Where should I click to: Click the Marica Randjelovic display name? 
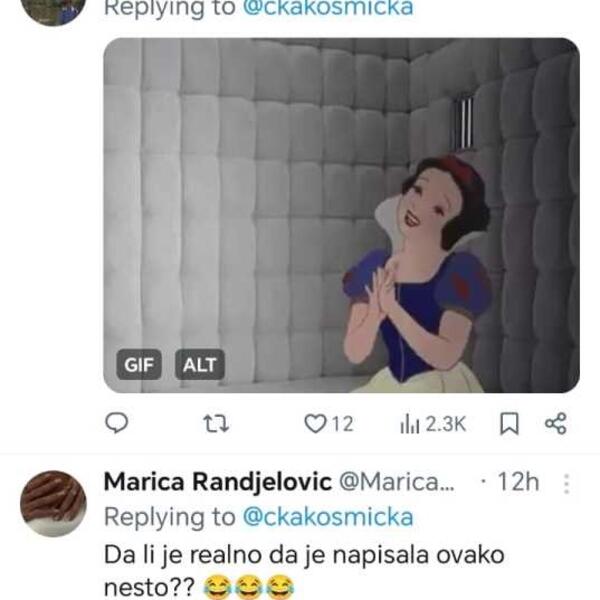point(218,483)
